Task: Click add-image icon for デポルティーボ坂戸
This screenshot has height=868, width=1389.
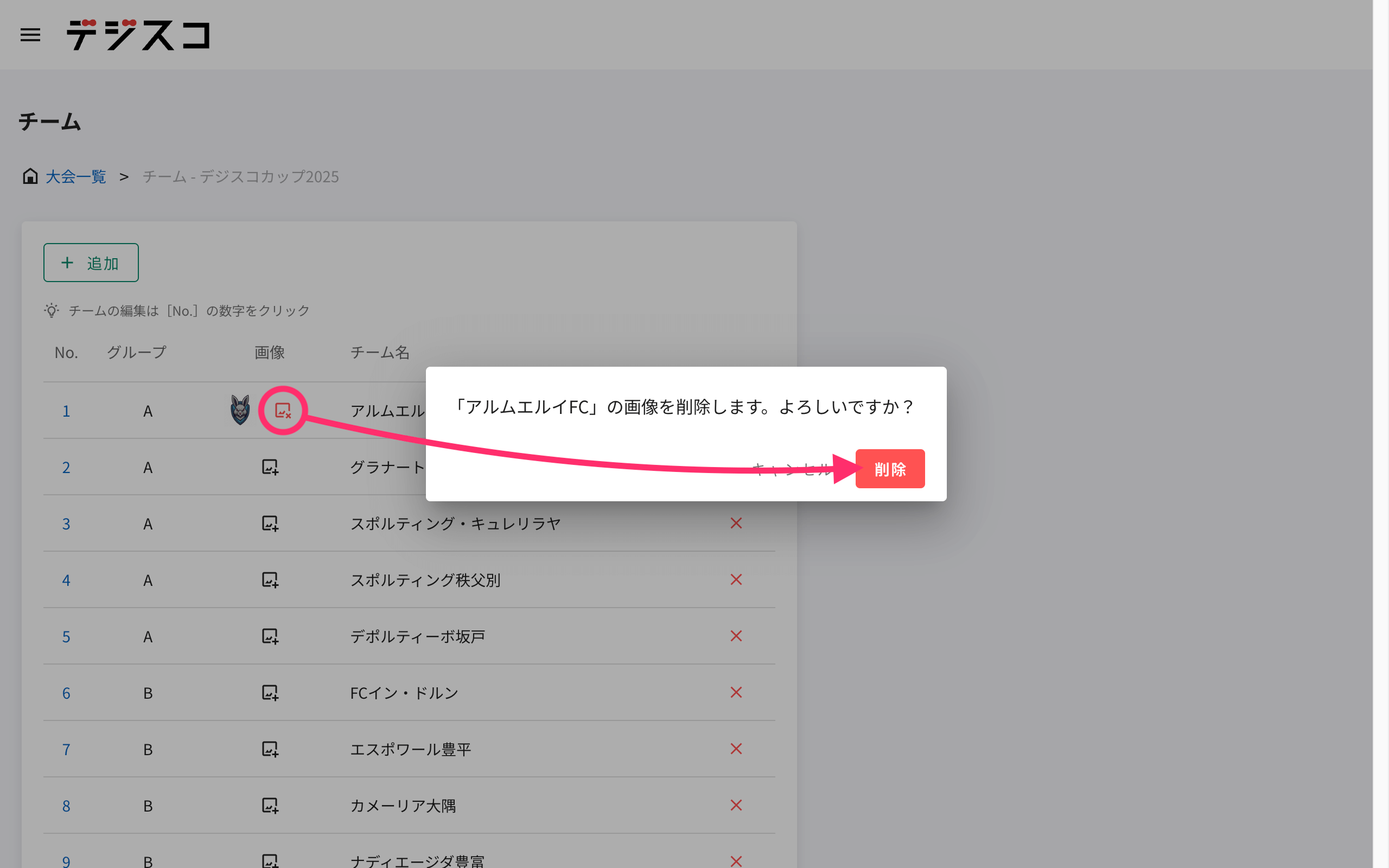Action: [x=270, y=636]
